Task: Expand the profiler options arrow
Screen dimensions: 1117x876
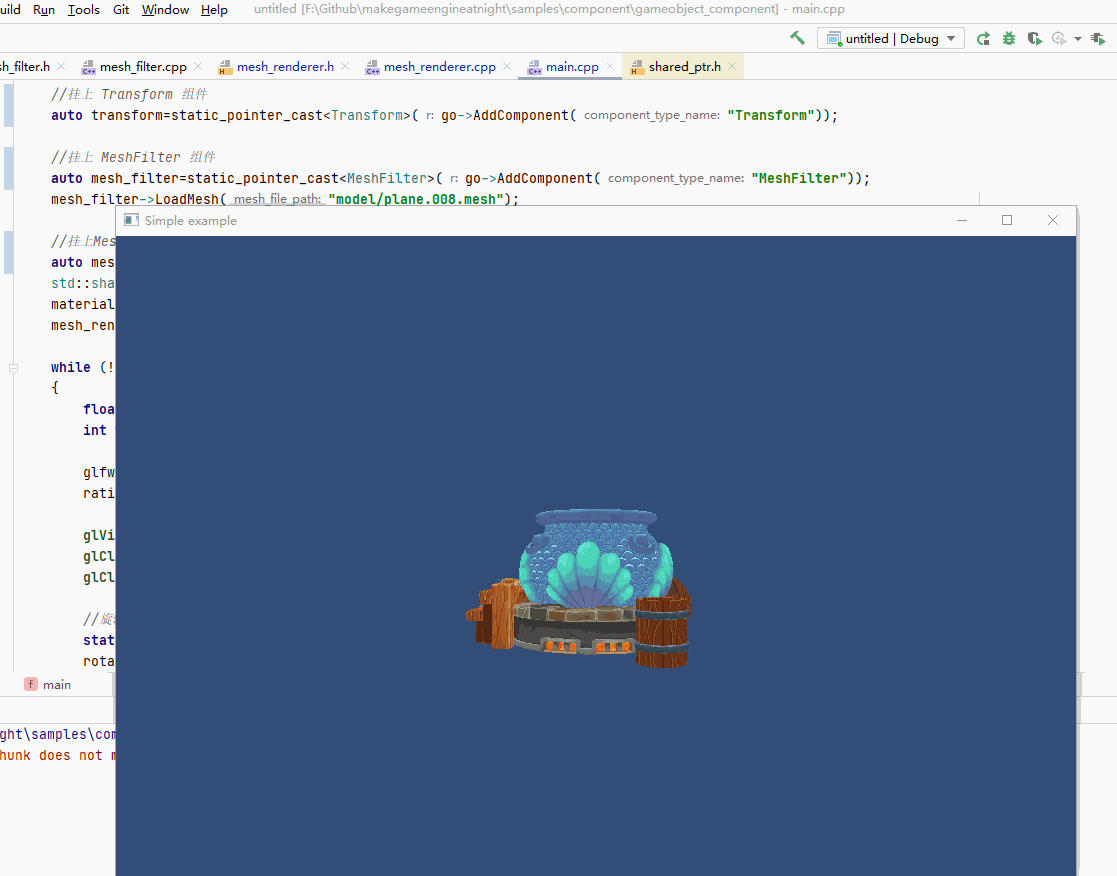Action: point(1078,39)
